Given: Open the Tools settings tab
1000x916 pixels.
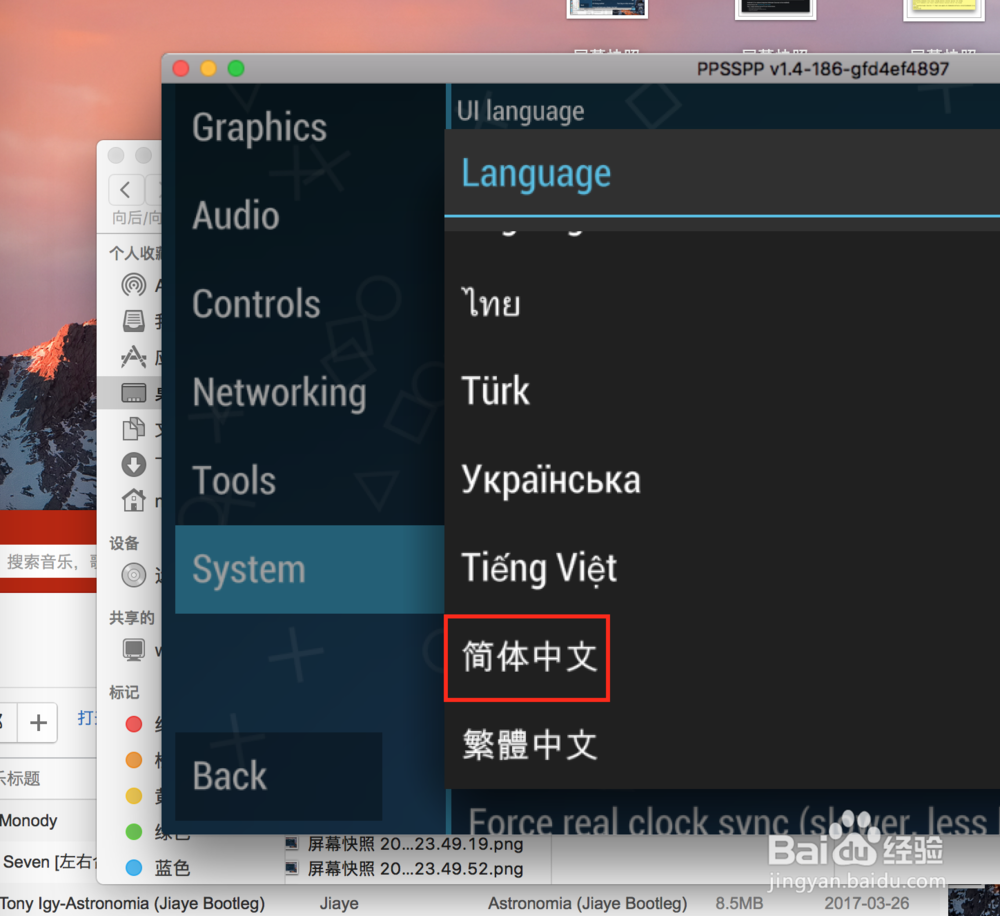Looking at the screenshot, I should 309,480.
